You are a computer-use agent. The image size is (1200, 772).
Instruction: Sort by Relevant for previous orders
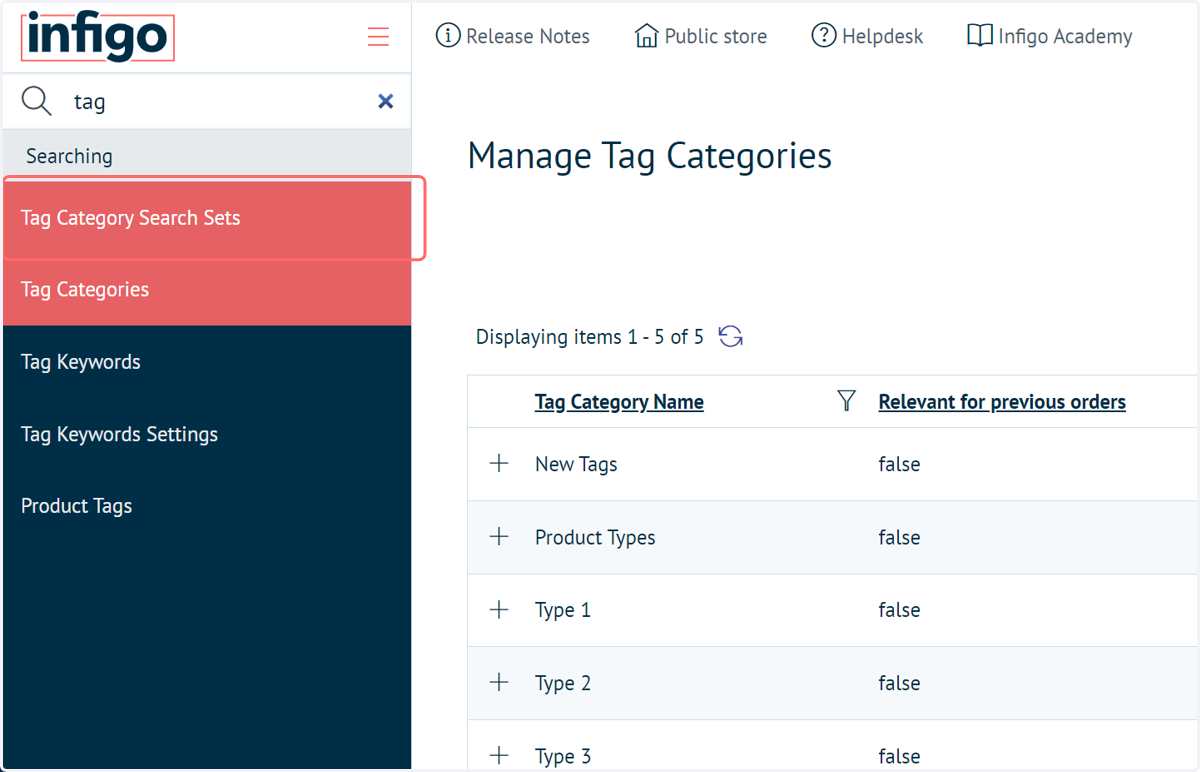(1002, 402)
